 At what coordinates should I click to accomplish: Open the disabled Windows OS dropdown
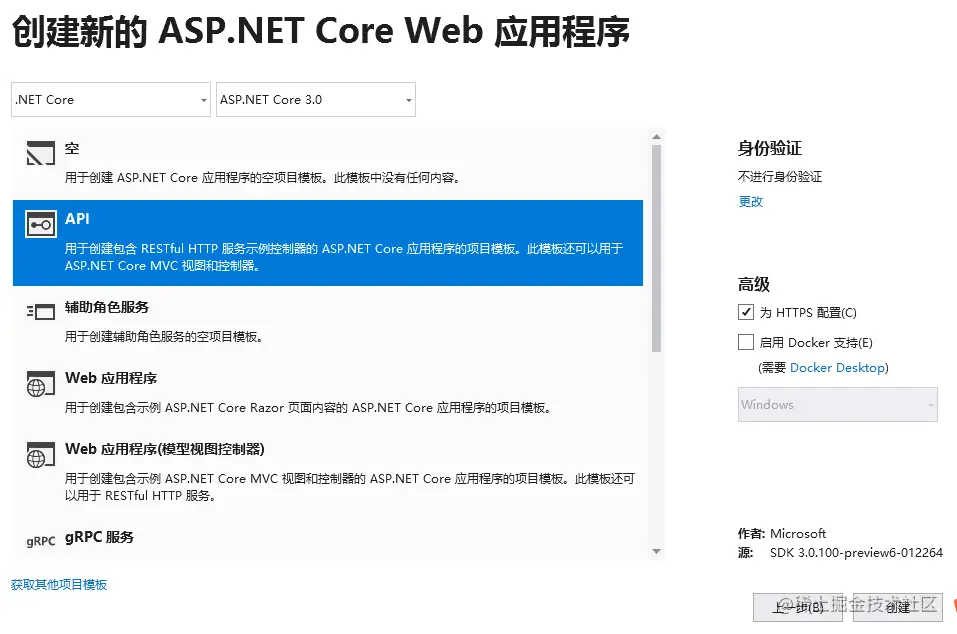(x=837, y=404)
